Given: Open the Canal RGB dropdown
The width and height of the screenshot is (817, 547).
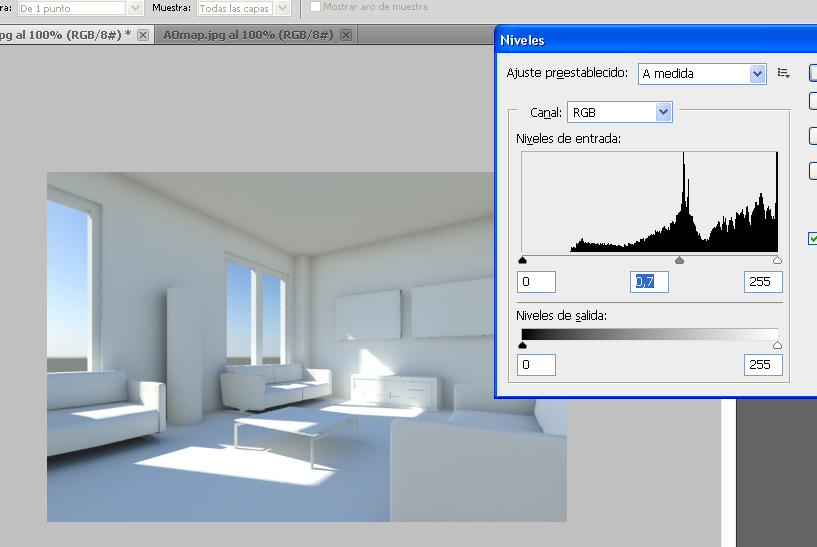Looking at the screenshot, I should (x=620, y=112).
